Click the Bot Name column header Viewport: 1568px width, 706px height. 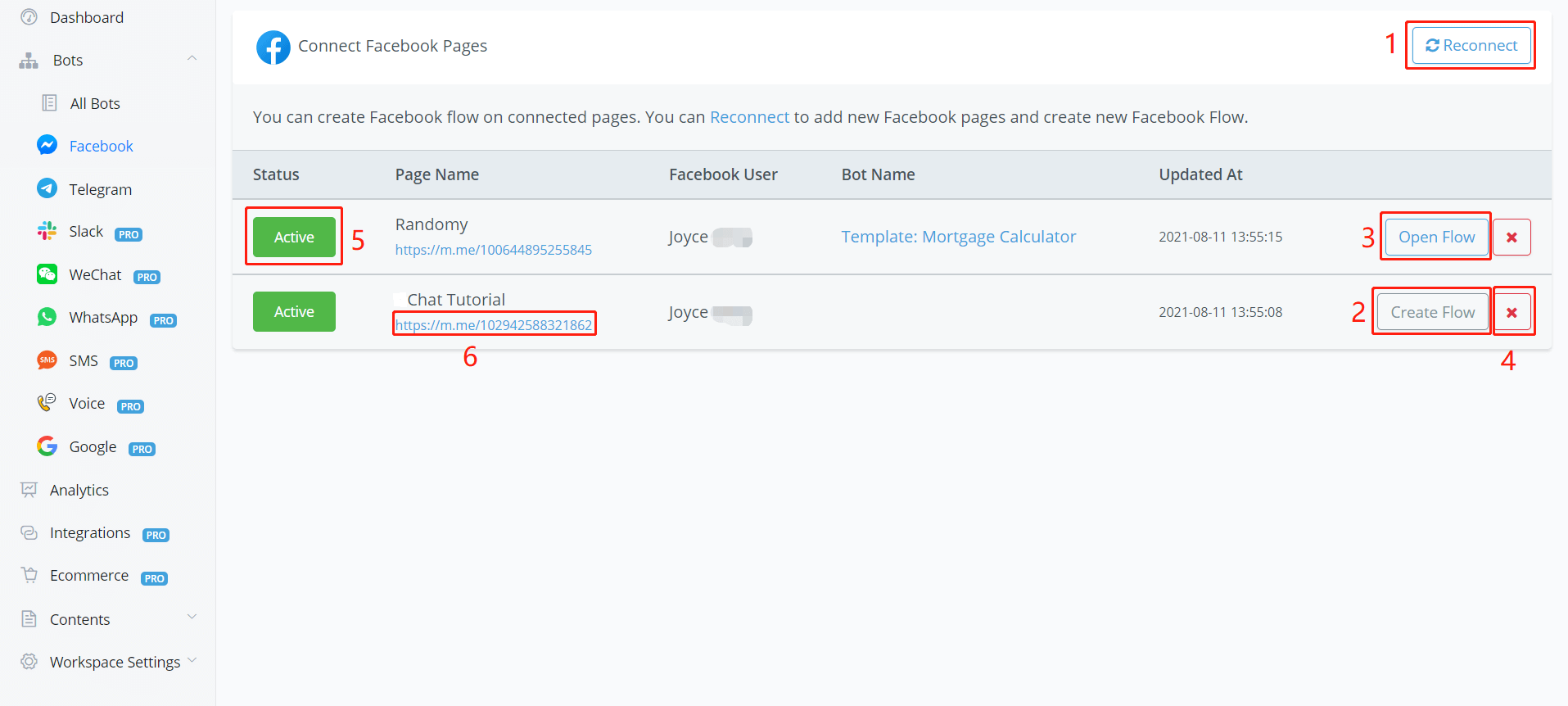(x=878, y=174)
